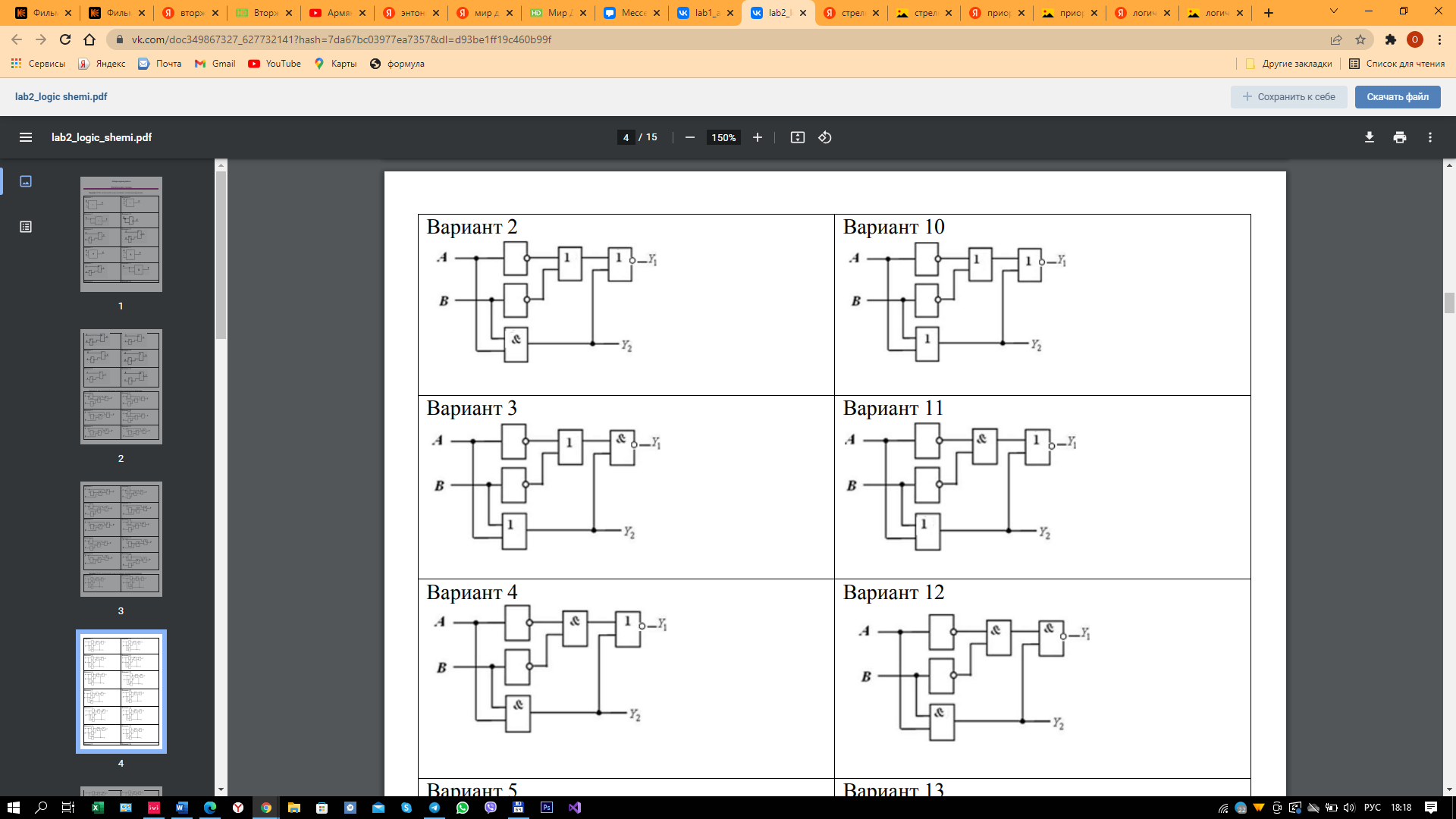Click Сохранить к себе button
The height and width of the screenshot is (819, 1456).
point(1288,96)
